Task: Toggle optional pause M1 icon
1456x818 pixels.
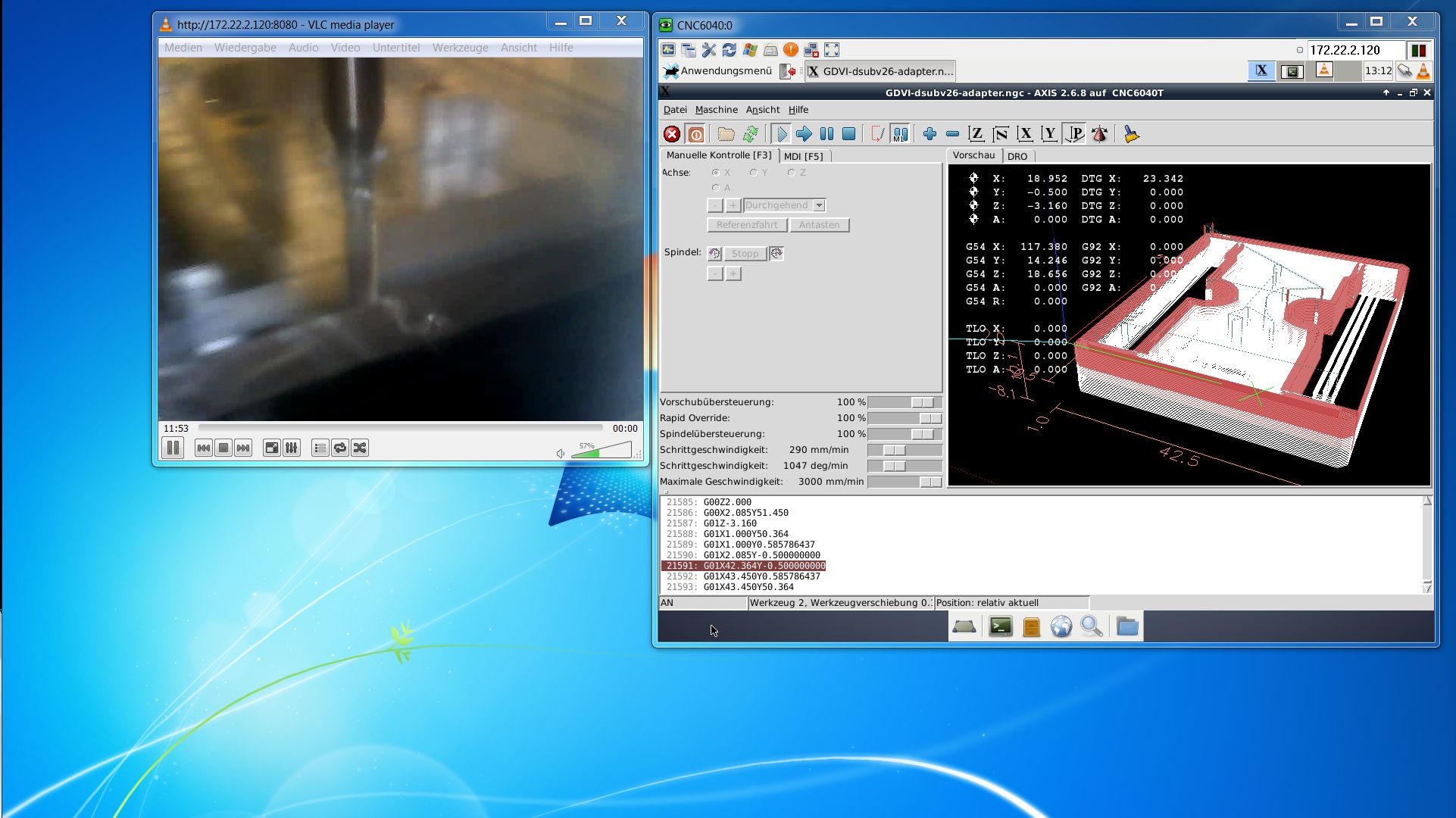Action: click(900, 134)
